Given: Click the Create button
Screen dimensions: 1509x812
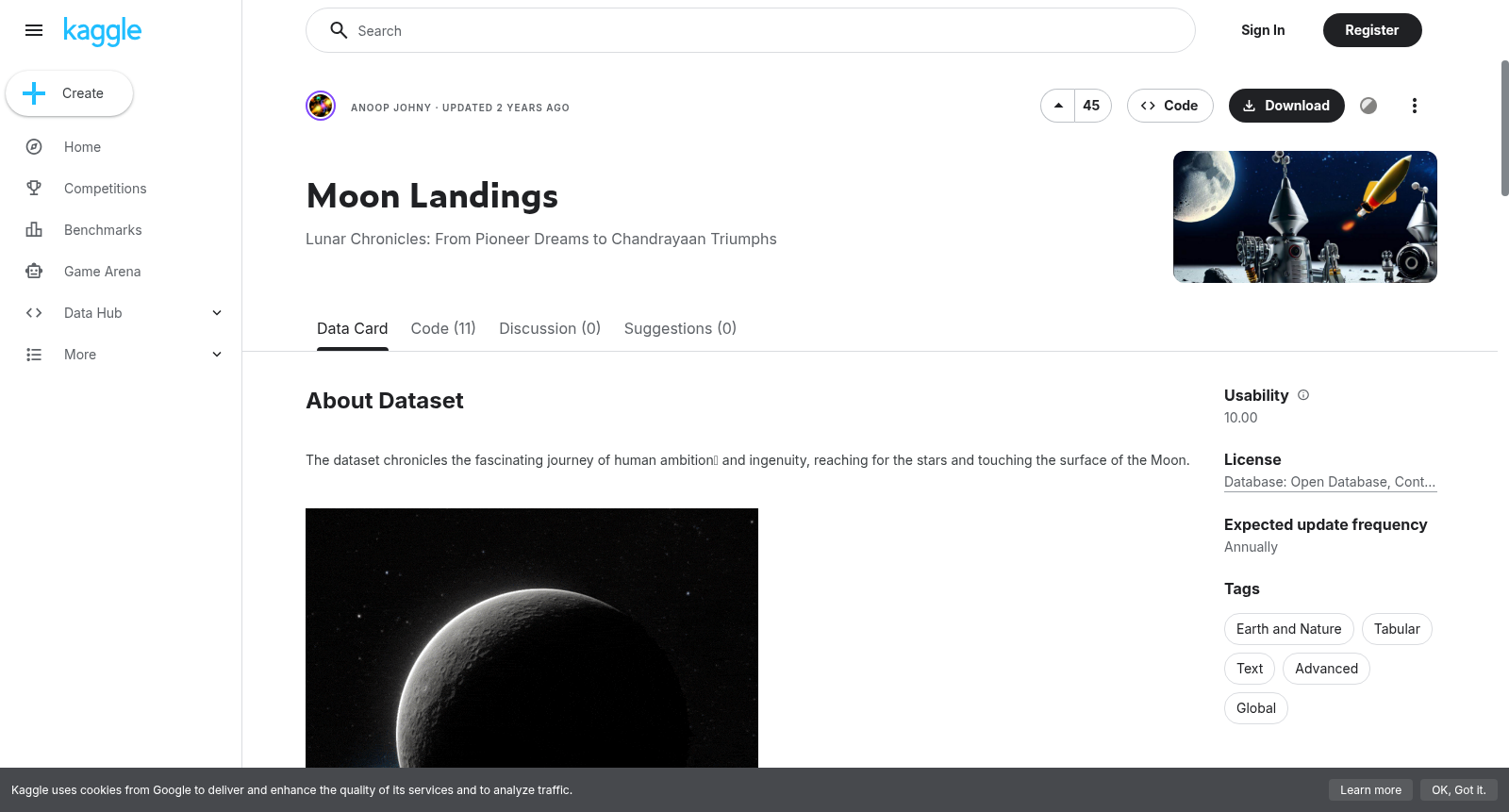Looking at the screenshot, I should pos(70,93).
